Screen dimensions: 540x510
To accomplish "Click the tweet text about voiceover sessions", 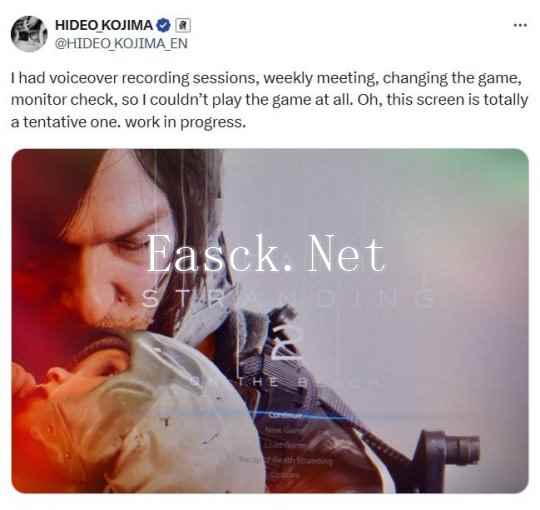I will click(x=269, y=100).
